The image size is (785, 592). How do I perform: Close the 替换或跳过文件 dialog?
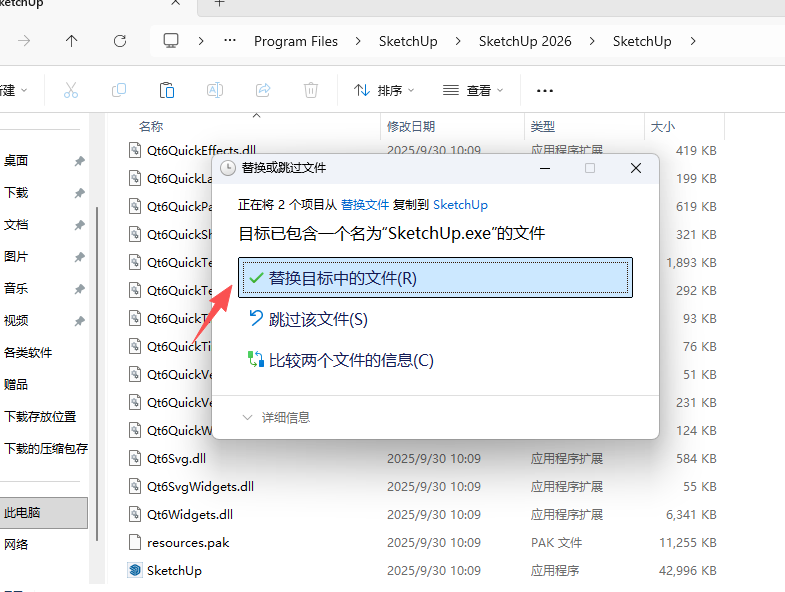(x=636, y=168)
